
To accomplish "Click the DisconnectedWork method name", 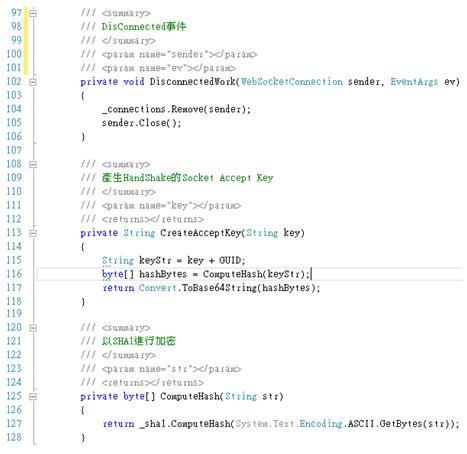I will pos(192,82).
